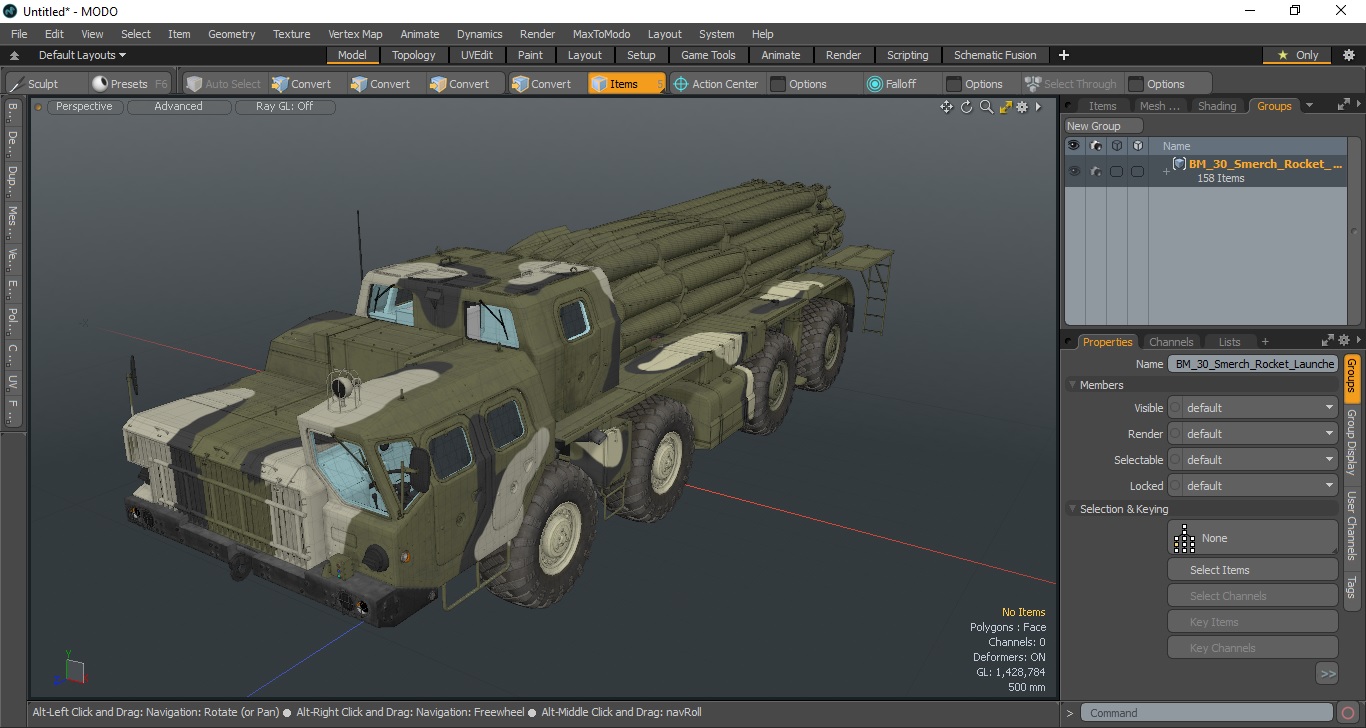Toggle the lock checkbox for BM_30_Smerch group

pyautogui.click(x=1137, y=171)
